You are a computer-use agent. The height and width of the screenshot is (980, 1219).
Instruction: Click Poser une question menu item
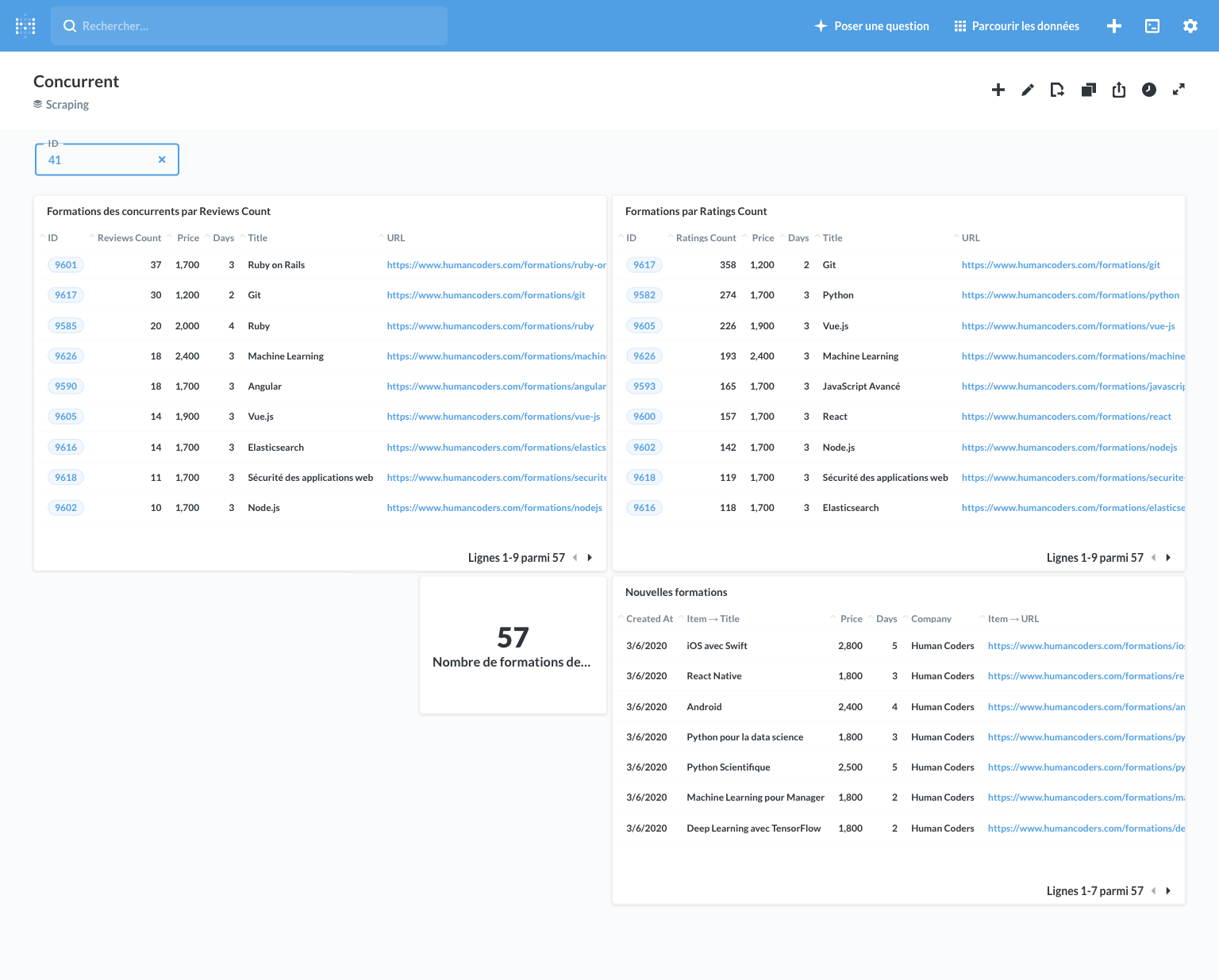coord(871,26)
